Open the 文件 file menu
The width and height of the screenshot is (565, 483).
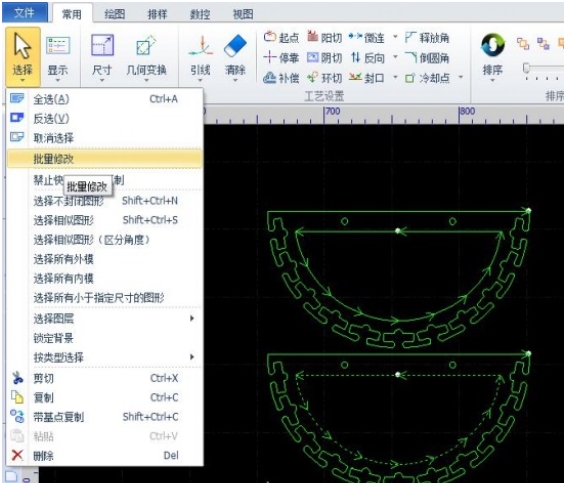pyautogui.click(x=25, y=13)
